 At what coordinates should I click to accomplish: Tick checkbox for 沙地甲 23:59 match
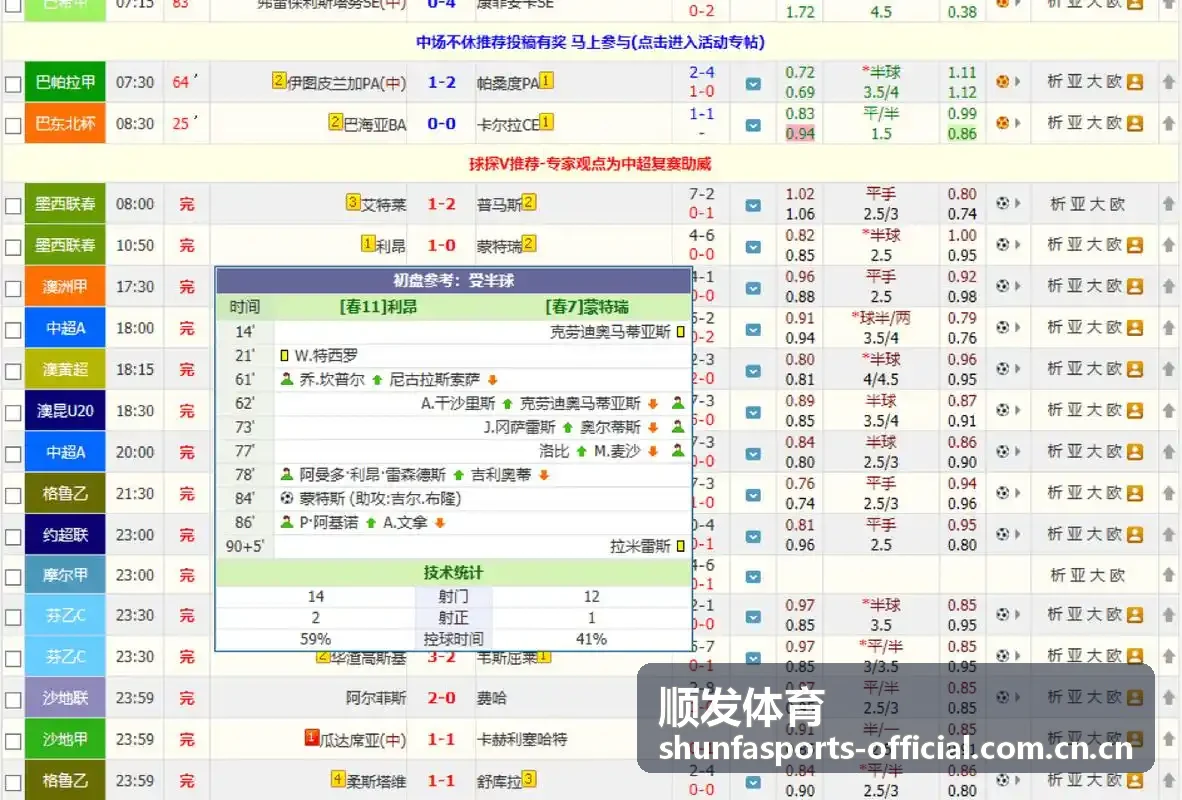pos(13,740)
